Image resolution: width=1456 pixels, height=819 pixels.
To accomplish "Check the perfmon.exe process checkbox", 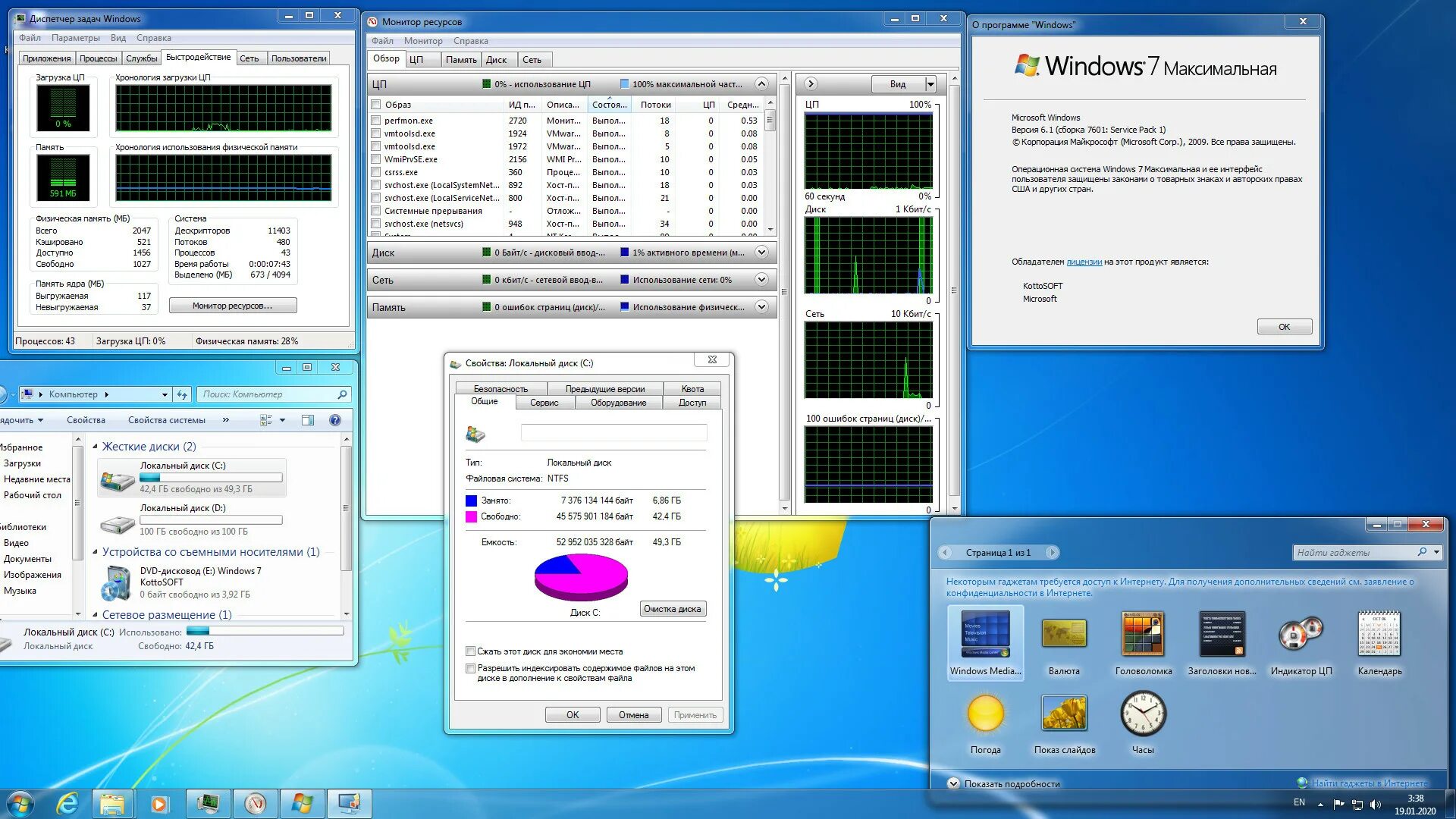I will click(375, 121).
